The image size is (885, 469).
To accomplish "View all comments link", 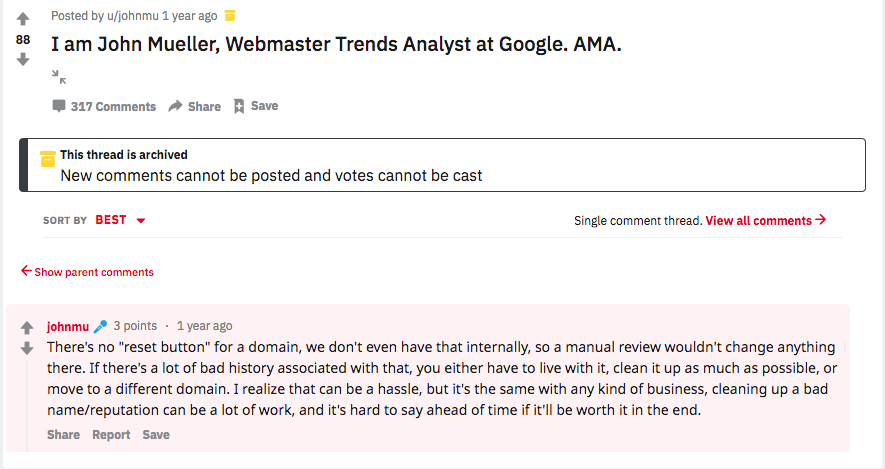I will coord(765,220).
